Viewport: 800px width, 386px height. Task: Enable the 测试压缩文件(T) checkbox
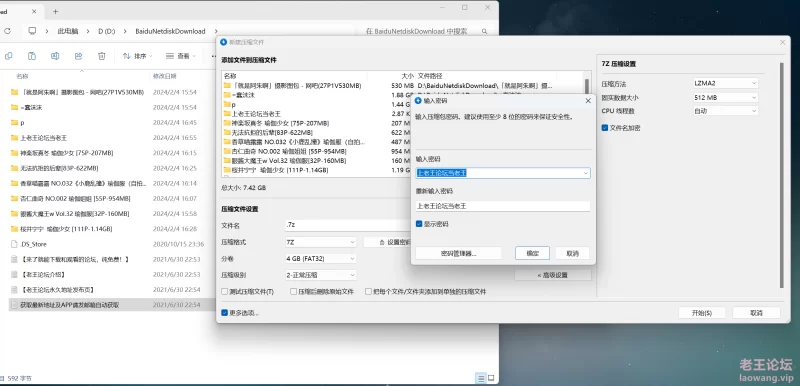[x=224, y=292]
